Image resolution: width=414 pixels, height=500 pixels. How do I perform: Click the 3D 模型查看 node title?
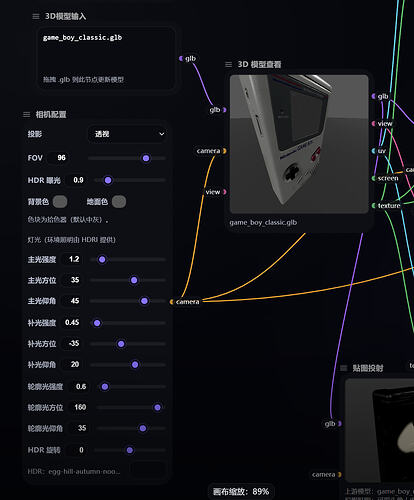coord(259,64)
